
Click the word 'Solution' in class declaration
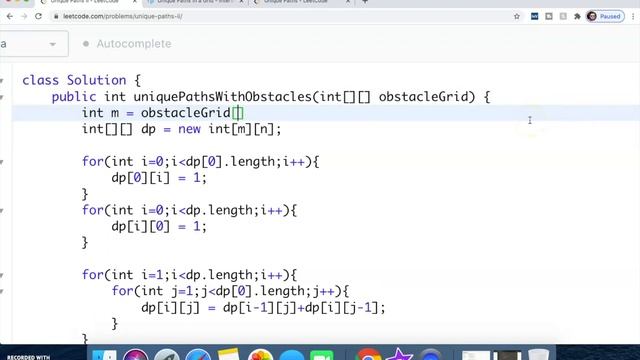[97, 80]
